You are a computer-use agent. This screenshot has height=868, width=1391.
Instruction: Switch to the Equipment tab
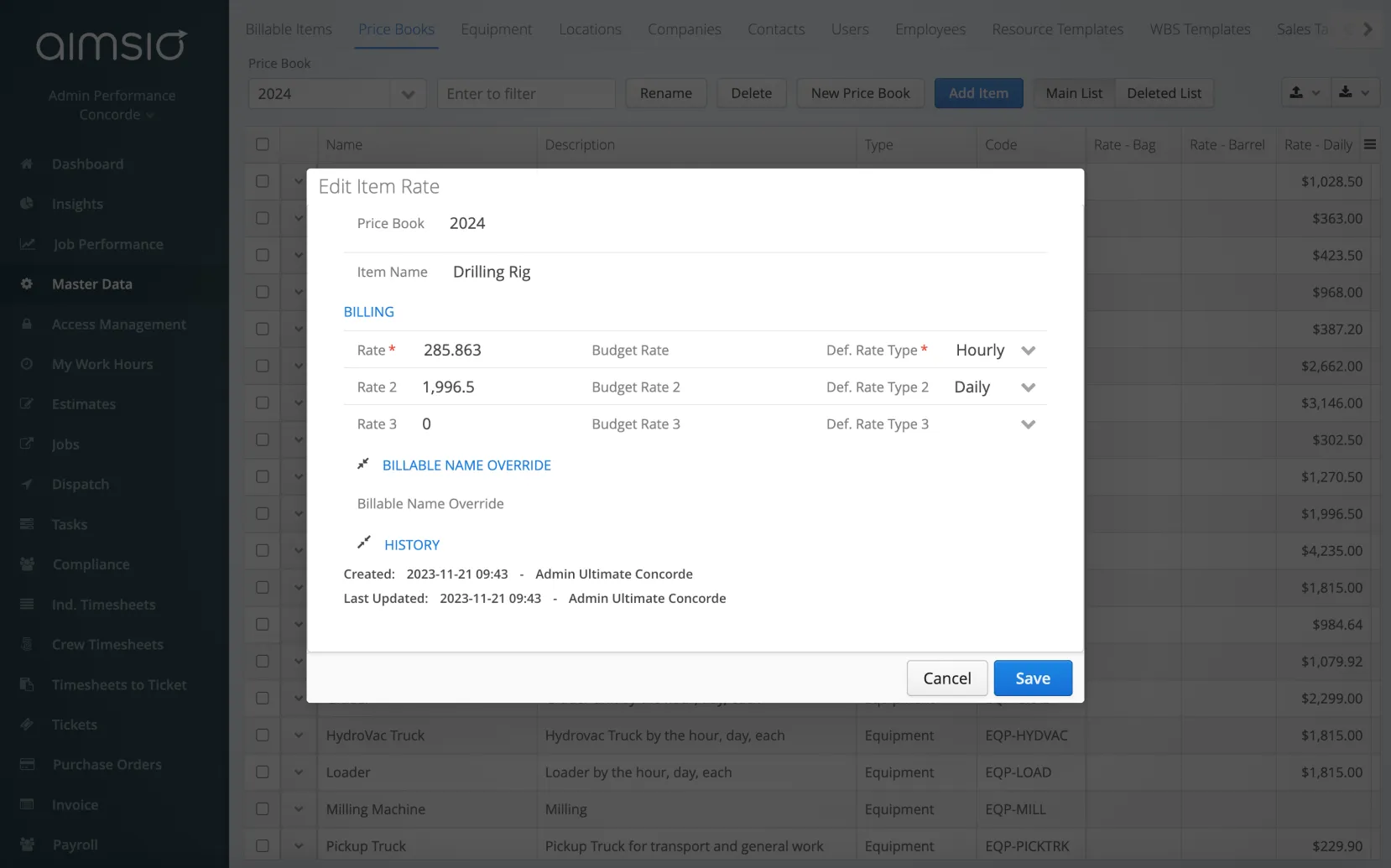496,29
